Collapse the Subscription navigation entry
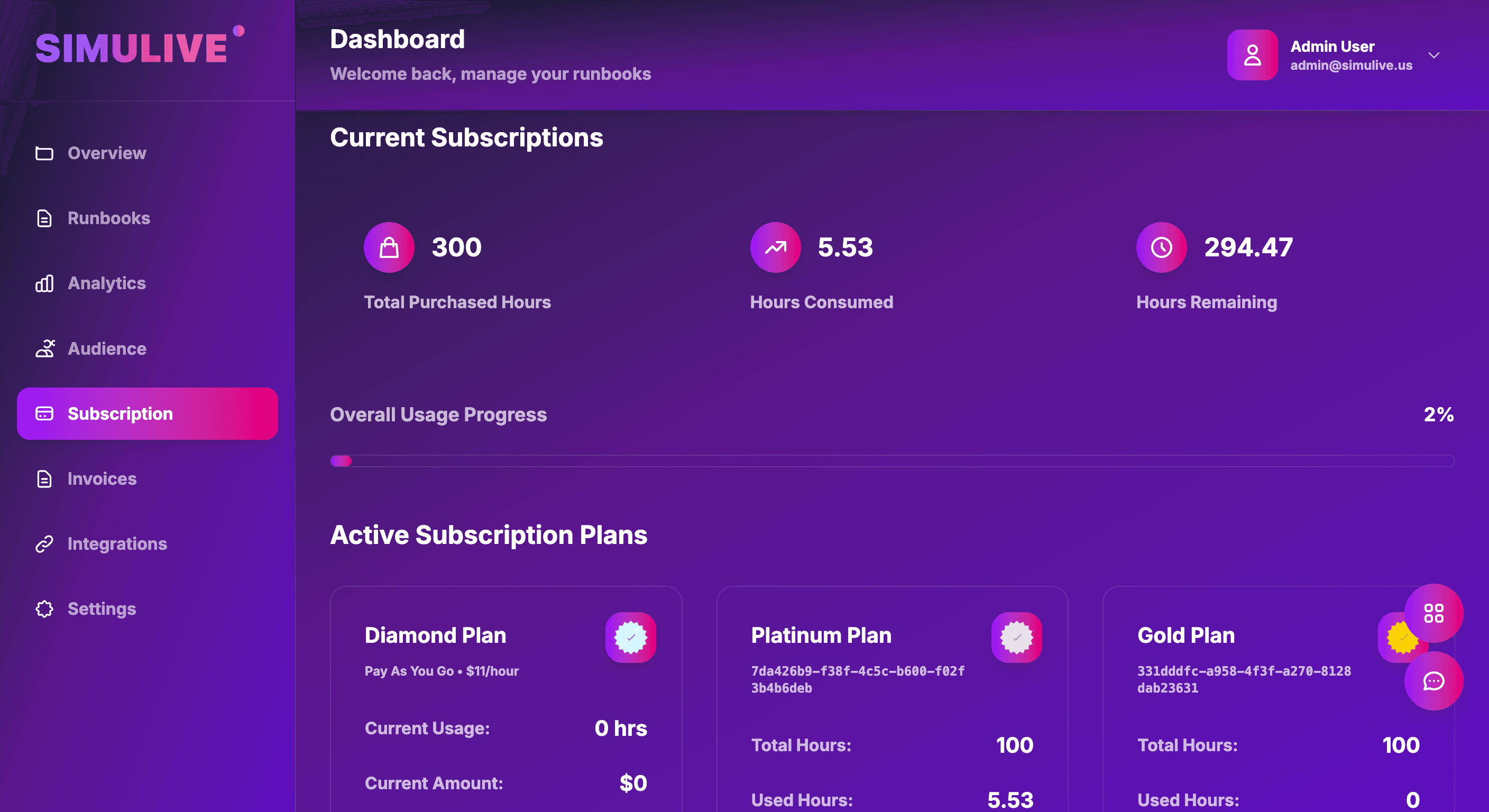This screenshot has height=812, width=1489. point(148,413)
